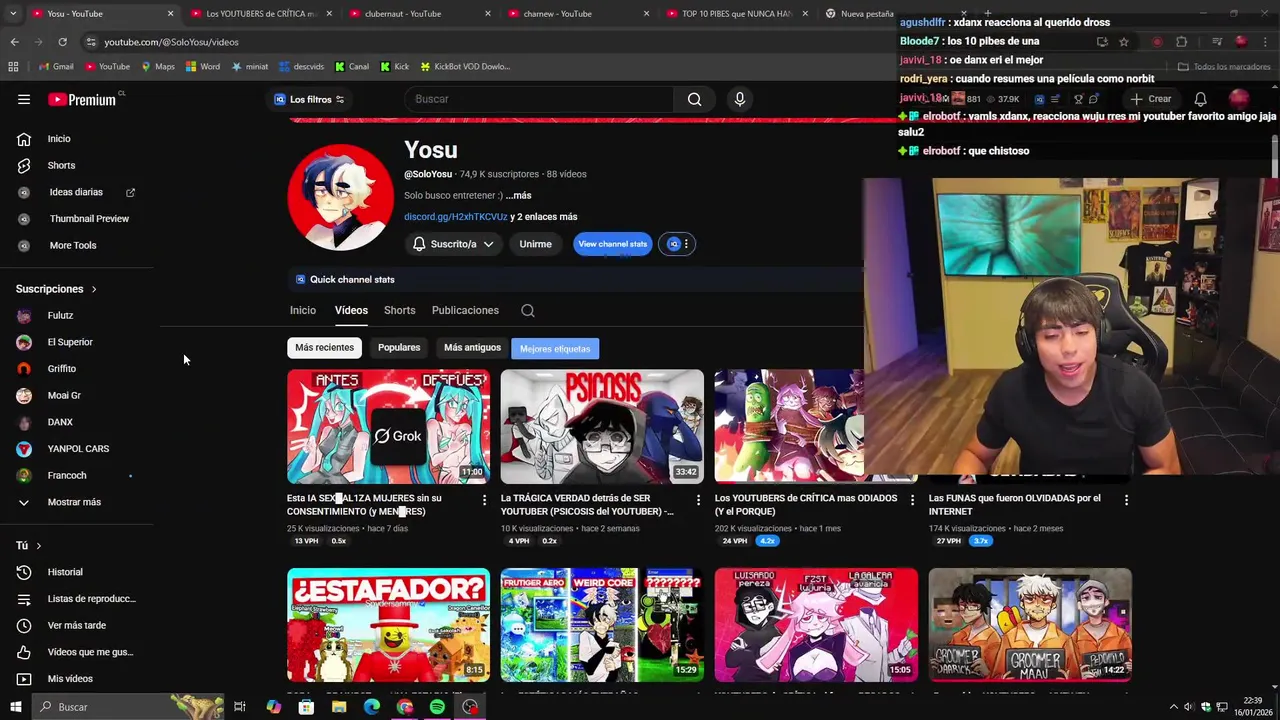Select the Mejores etiquetas chip
Image resolution: width=1280 pixels, height=720 pixels.
pyautogui.click(x=555, y=349)
